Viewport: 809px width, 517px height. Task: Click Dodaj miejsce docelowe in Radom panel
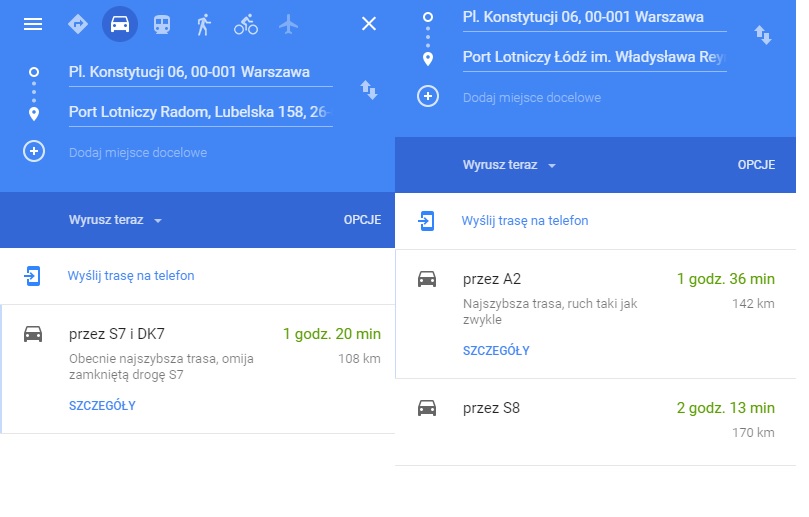pos(138,153)
